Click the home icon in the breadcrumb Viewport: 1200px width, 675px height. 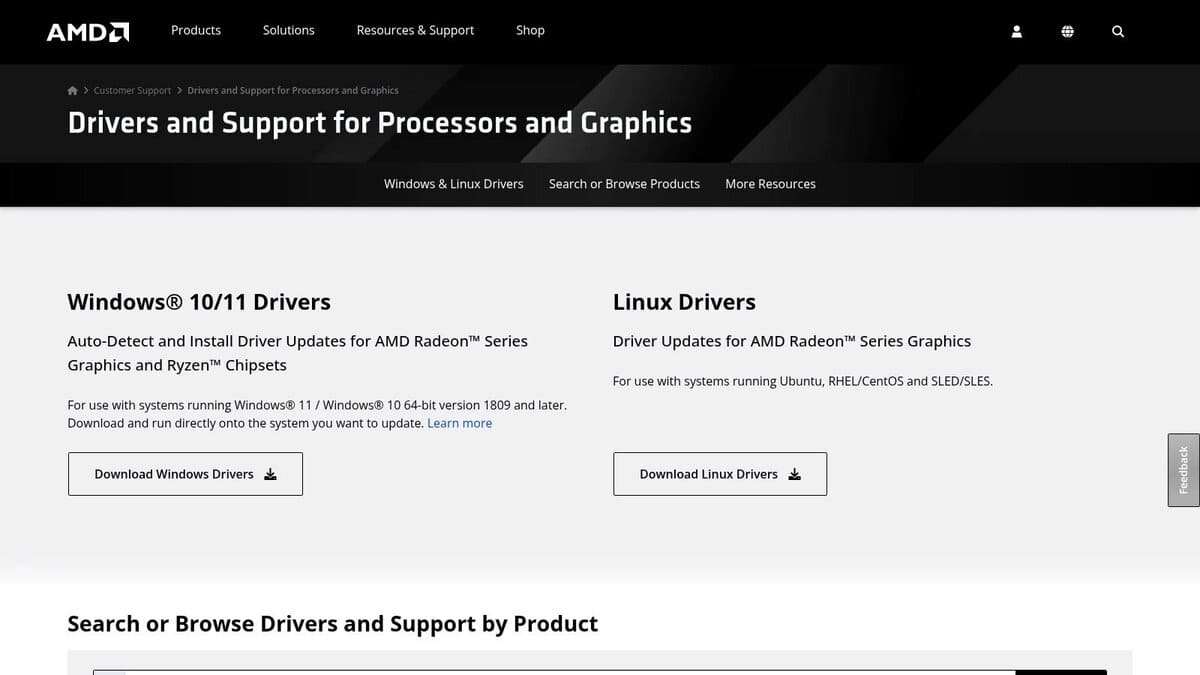72,90
